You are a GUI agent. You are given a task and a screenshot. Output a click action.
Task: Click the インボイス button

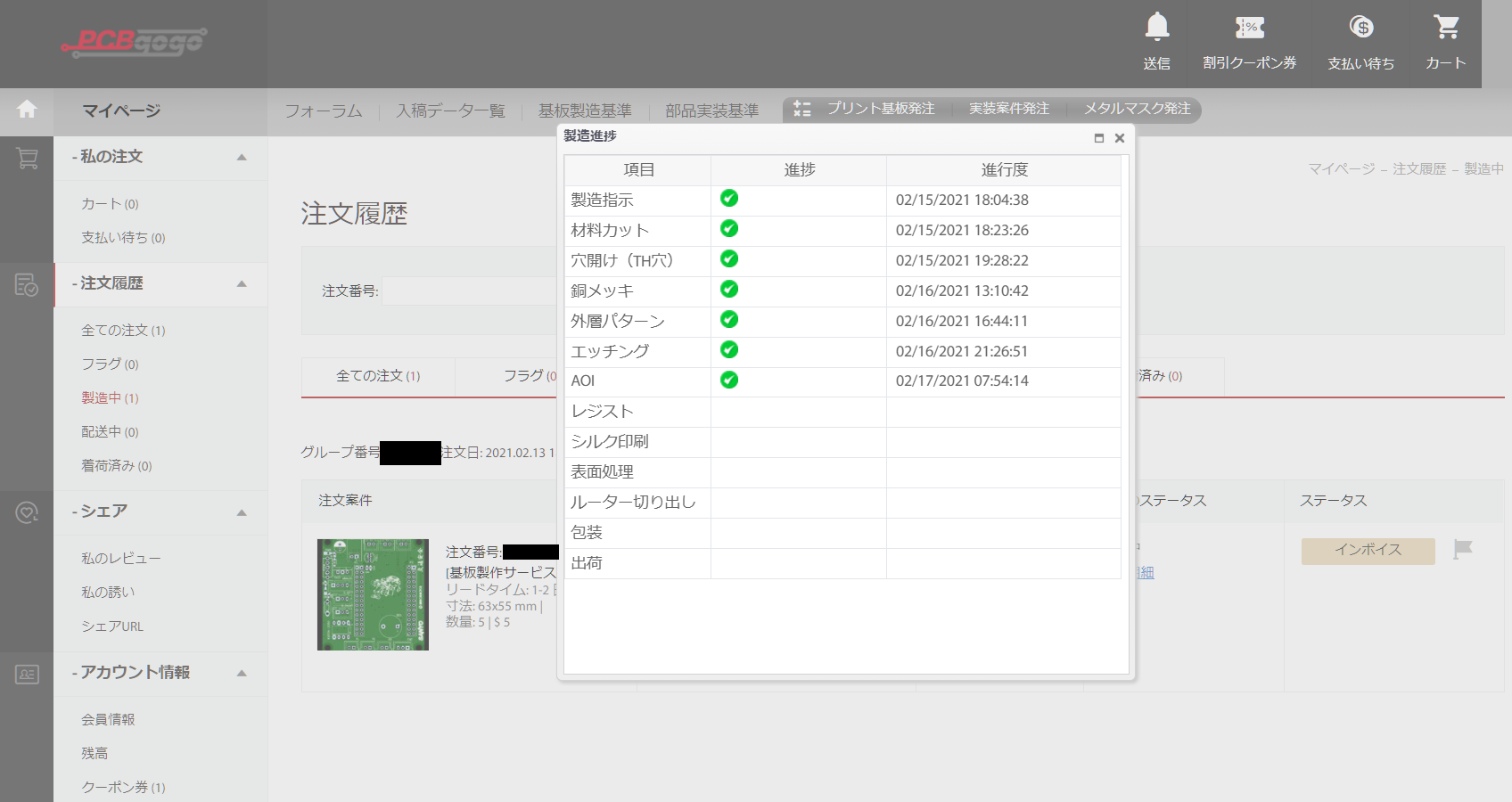[x=1368, y=550]
